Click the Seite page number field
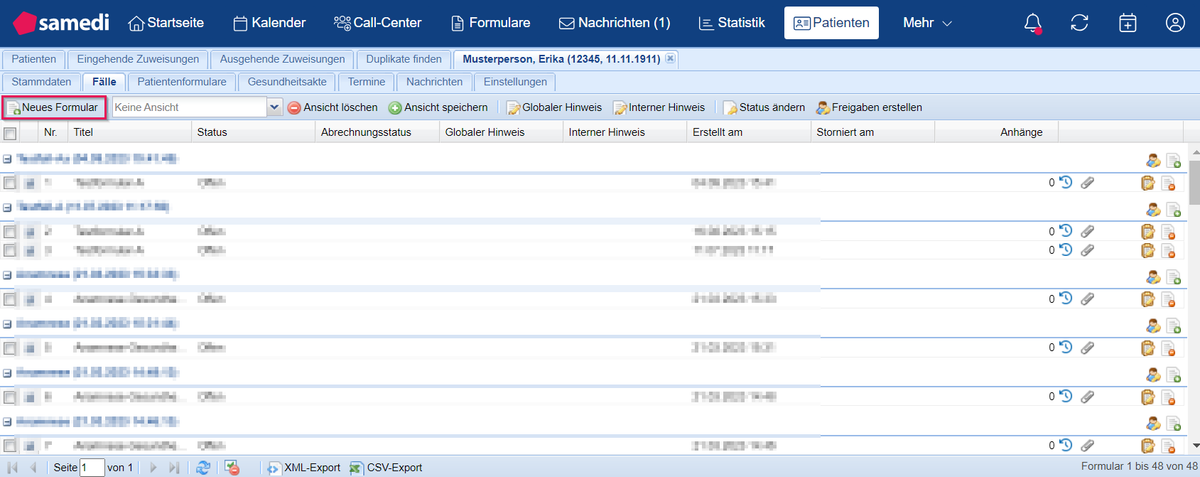Viewport: 1200px width, 477px height. [92, 467]
